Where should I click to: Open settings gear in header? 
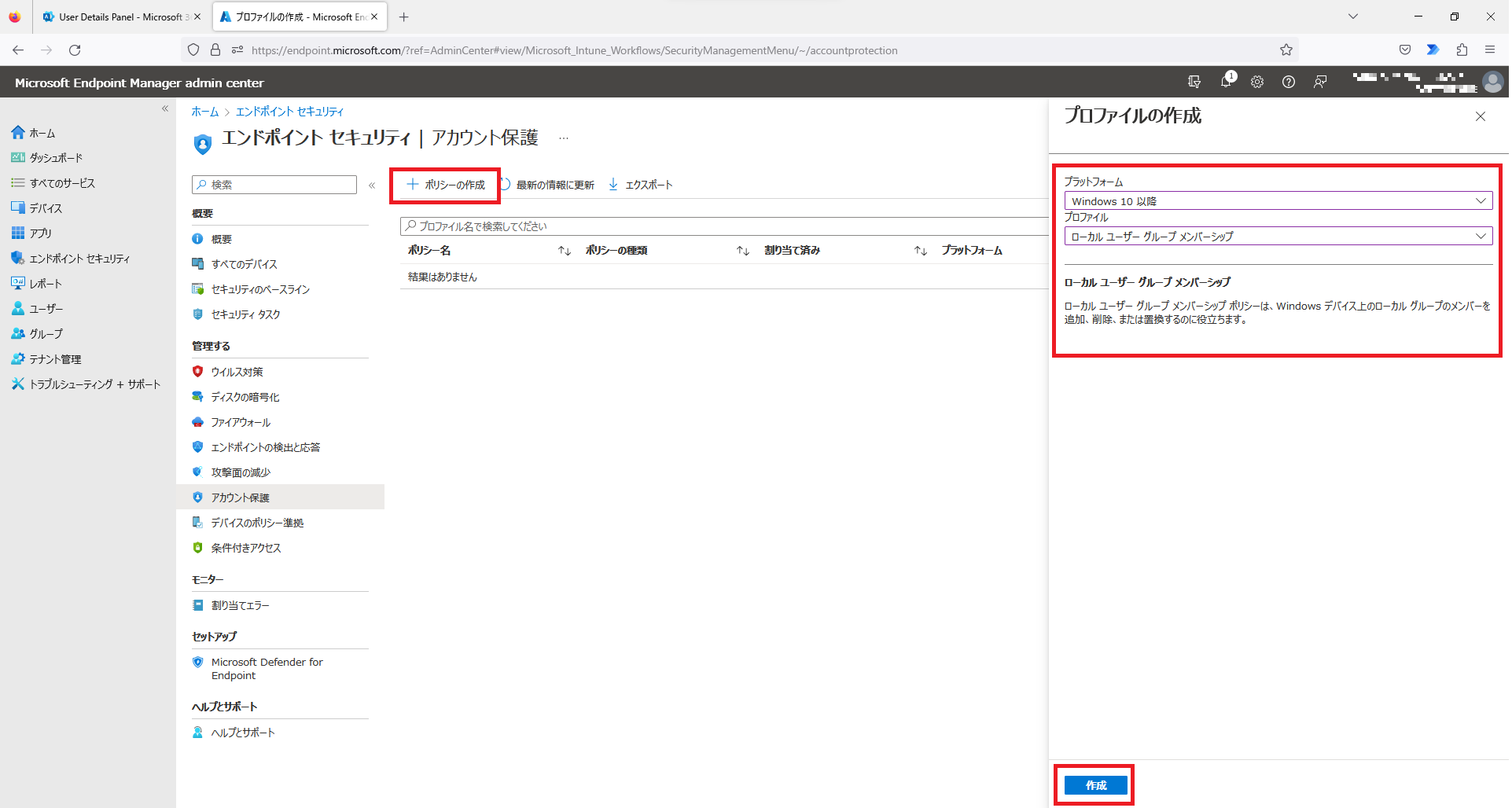[x=1257, y=82]
